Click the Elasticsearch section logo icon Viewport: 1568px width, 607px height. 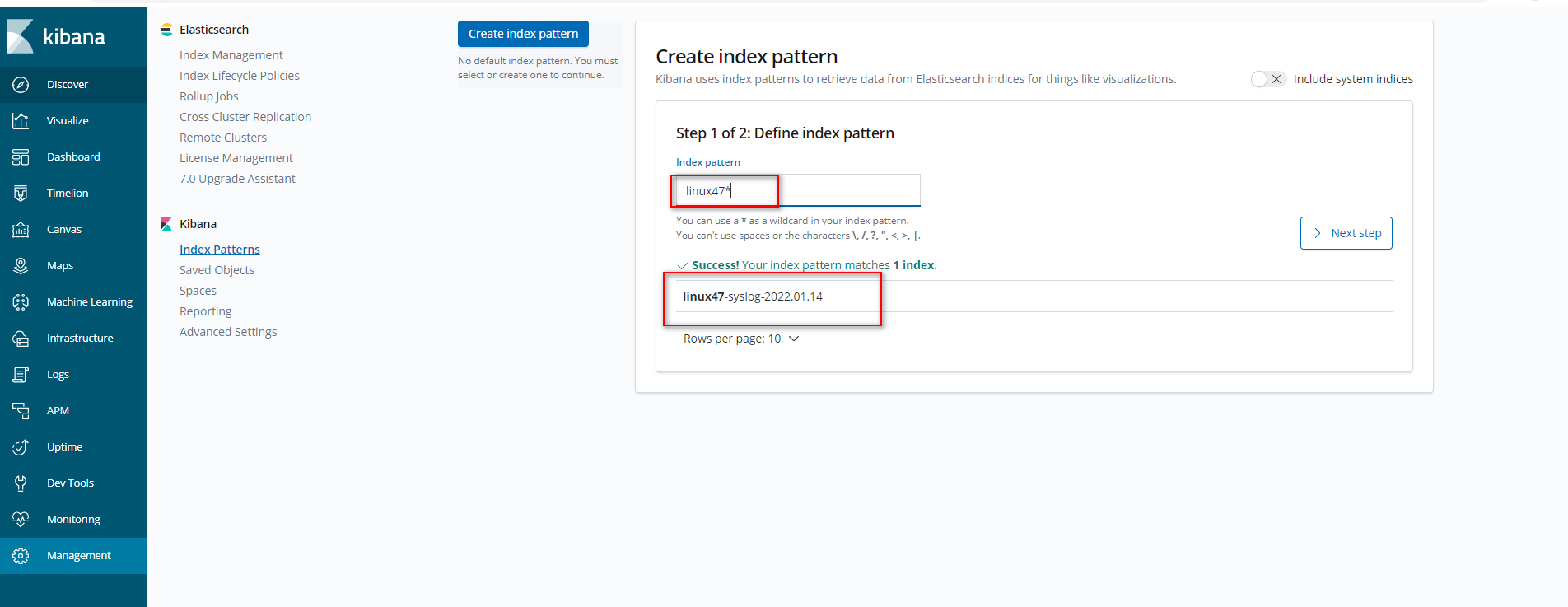tap(166, 30)
